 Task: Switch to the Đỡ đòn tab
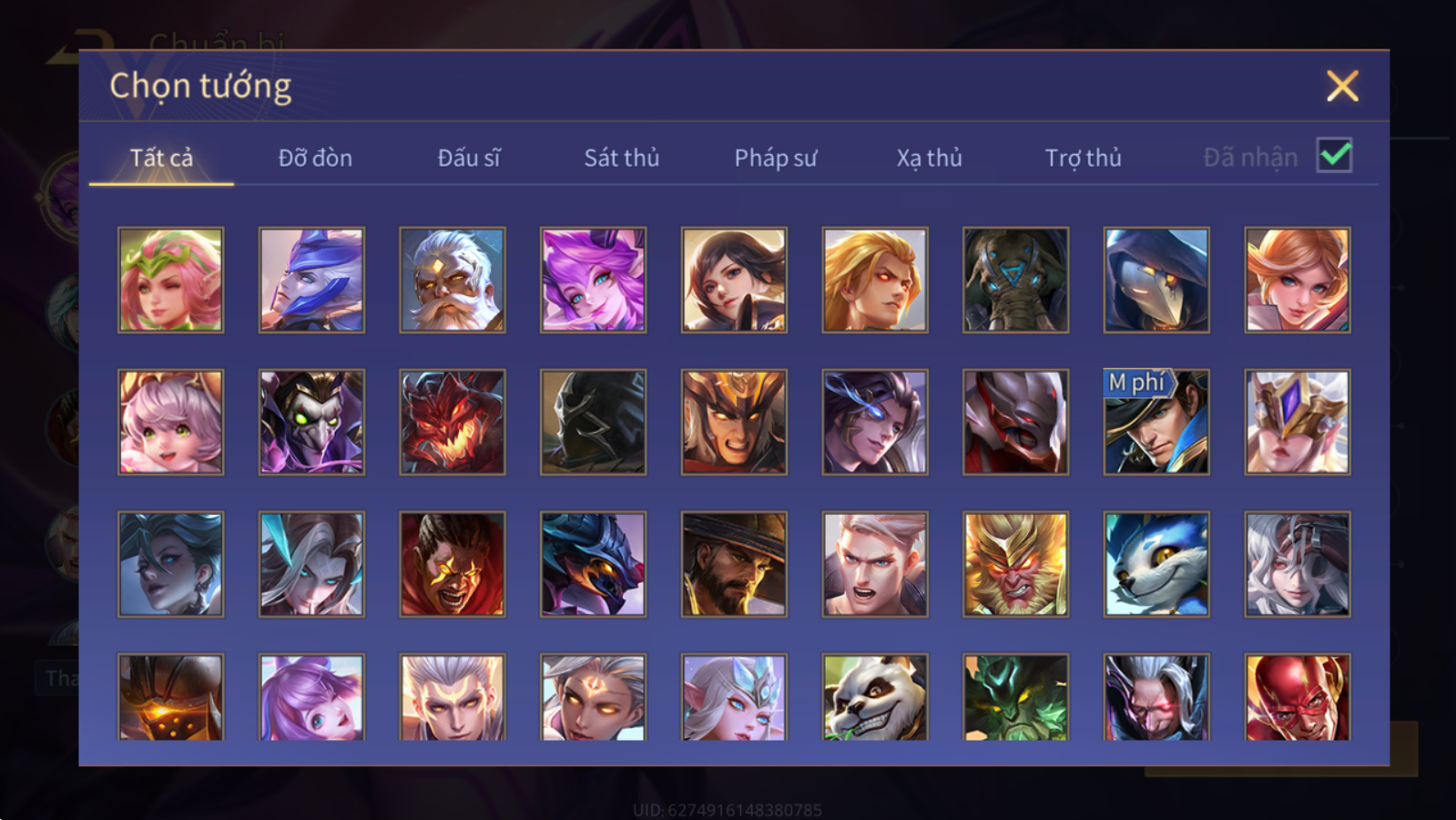point(315,158)
